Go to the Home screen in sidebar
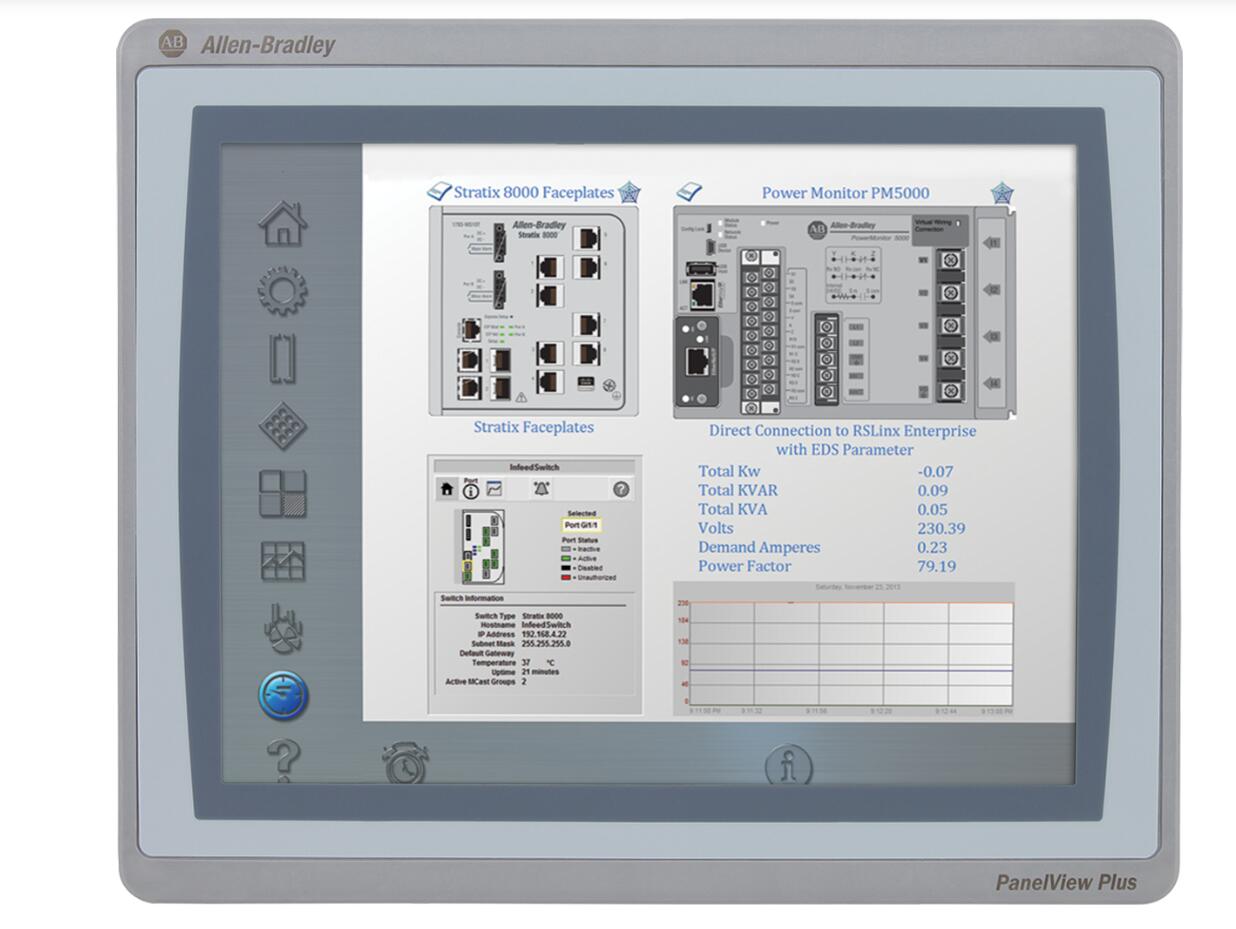 (x=283, y=223)
